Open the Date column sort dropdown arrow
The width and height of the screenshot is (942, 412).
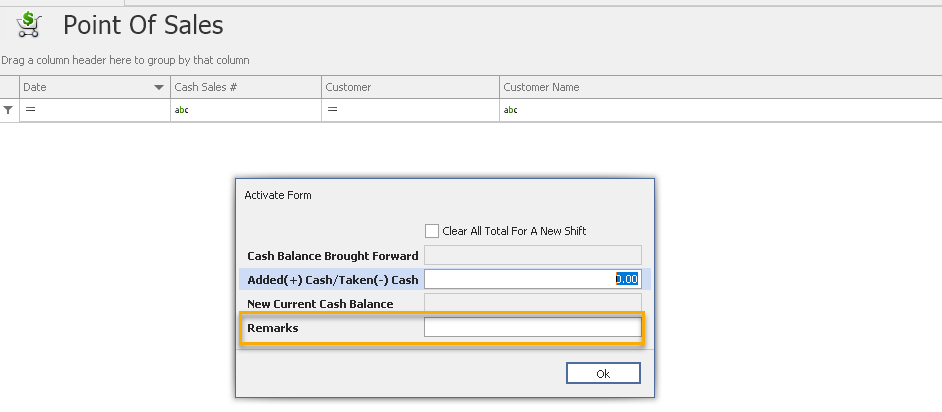point(159,88)
